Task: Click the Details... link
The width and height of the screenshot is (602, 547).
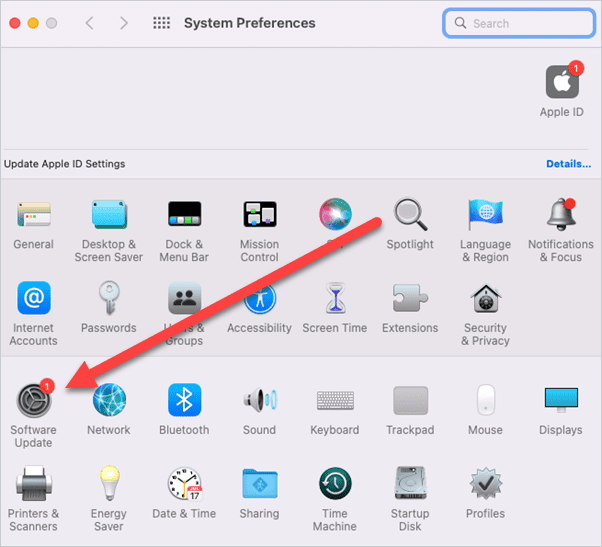Action: click(568, 164)
